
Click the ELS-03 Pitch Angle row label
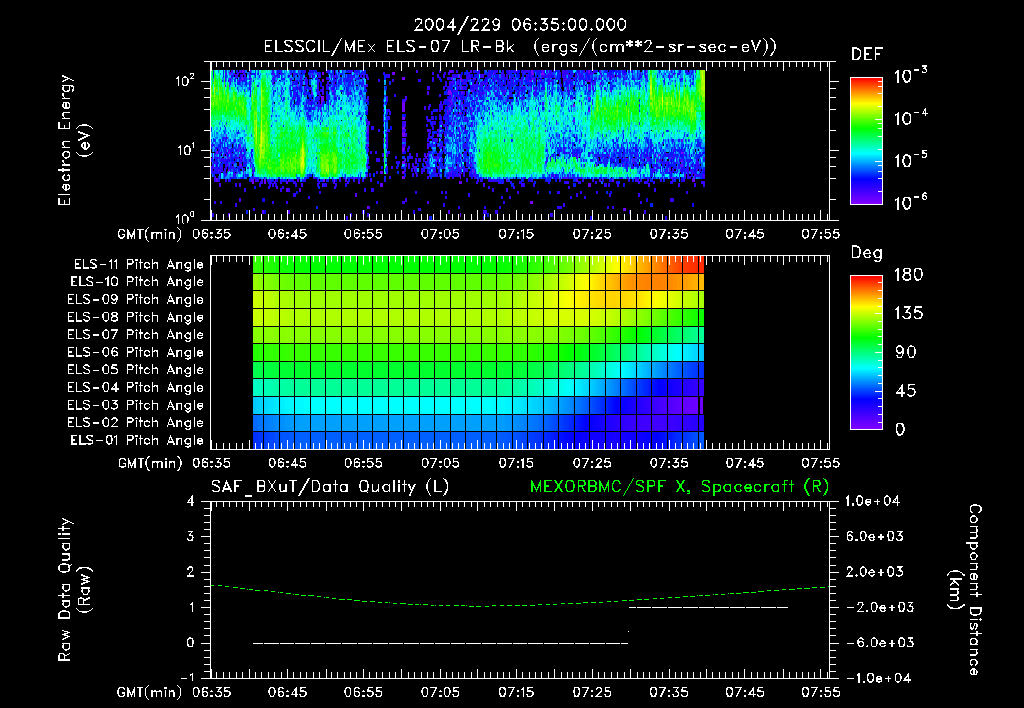[135, 406]
